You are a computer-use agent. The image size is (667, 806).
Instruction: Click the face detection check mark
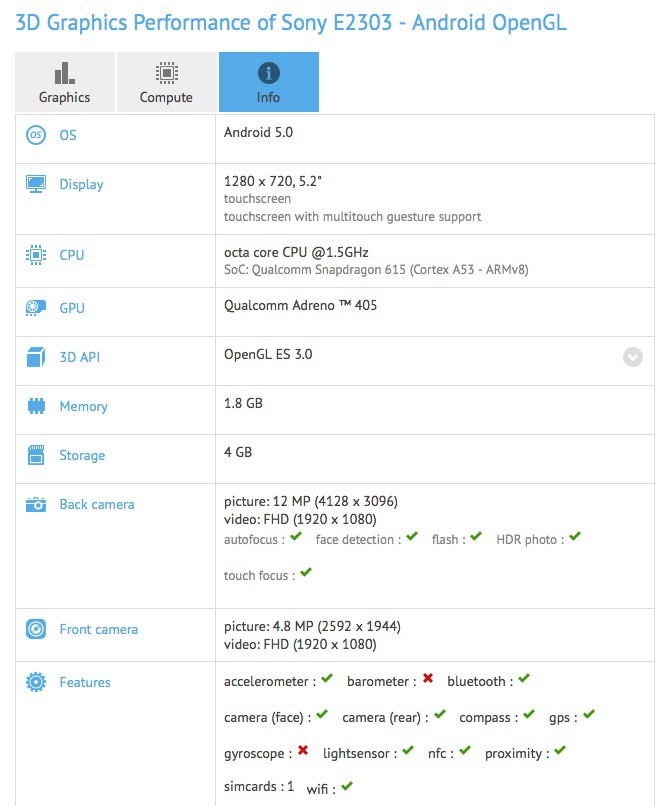(412, 537)
